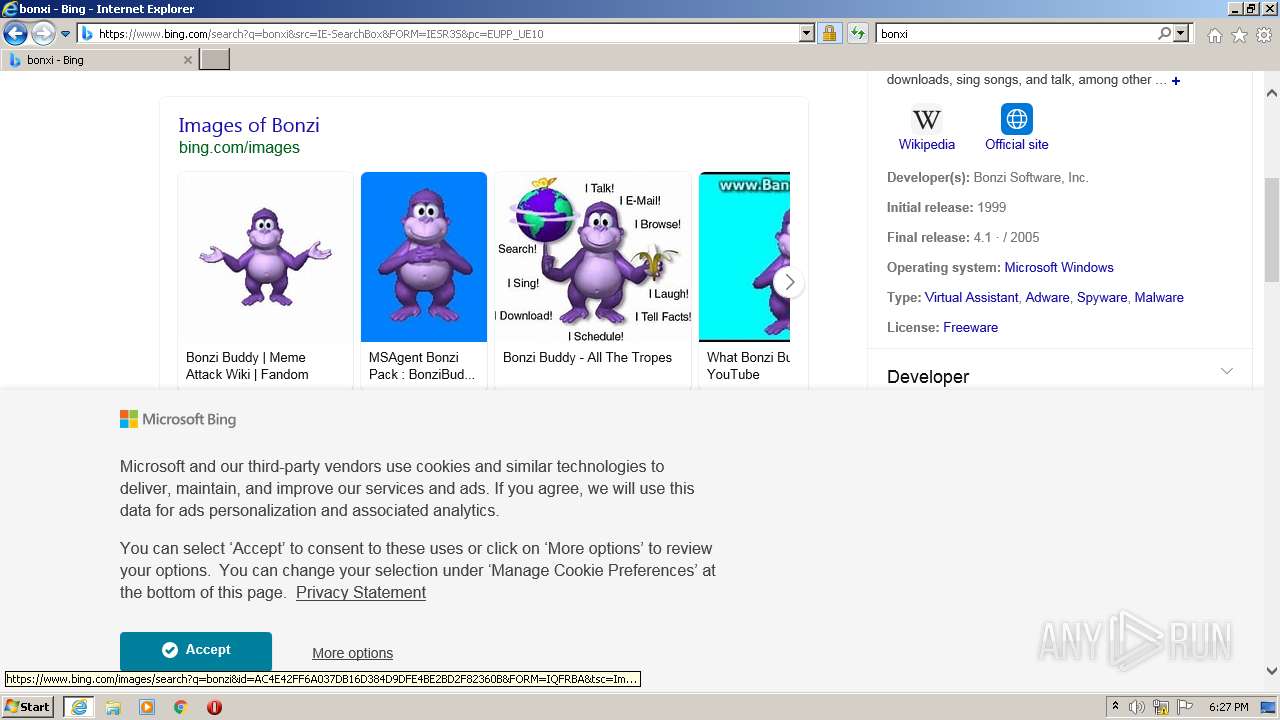Click the bing.com/images link
The width and height of the screenshot is (1280, 720).
click(x=239, y=147)
